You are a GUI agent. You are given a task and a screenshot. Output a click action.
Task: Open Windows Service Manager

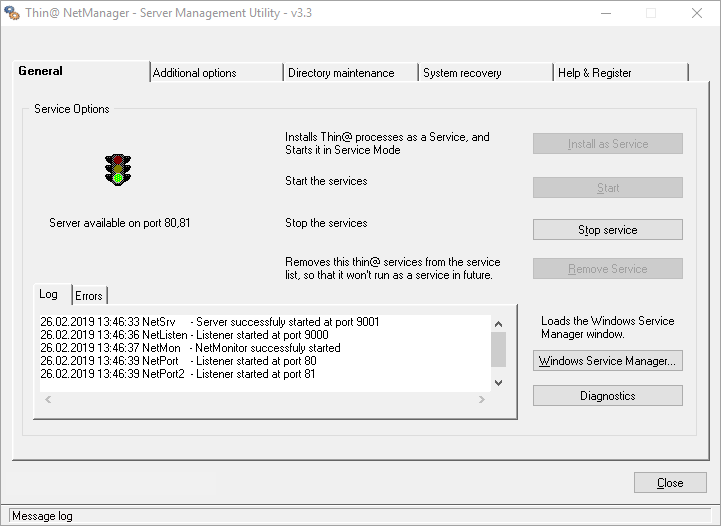click(607, 360)
